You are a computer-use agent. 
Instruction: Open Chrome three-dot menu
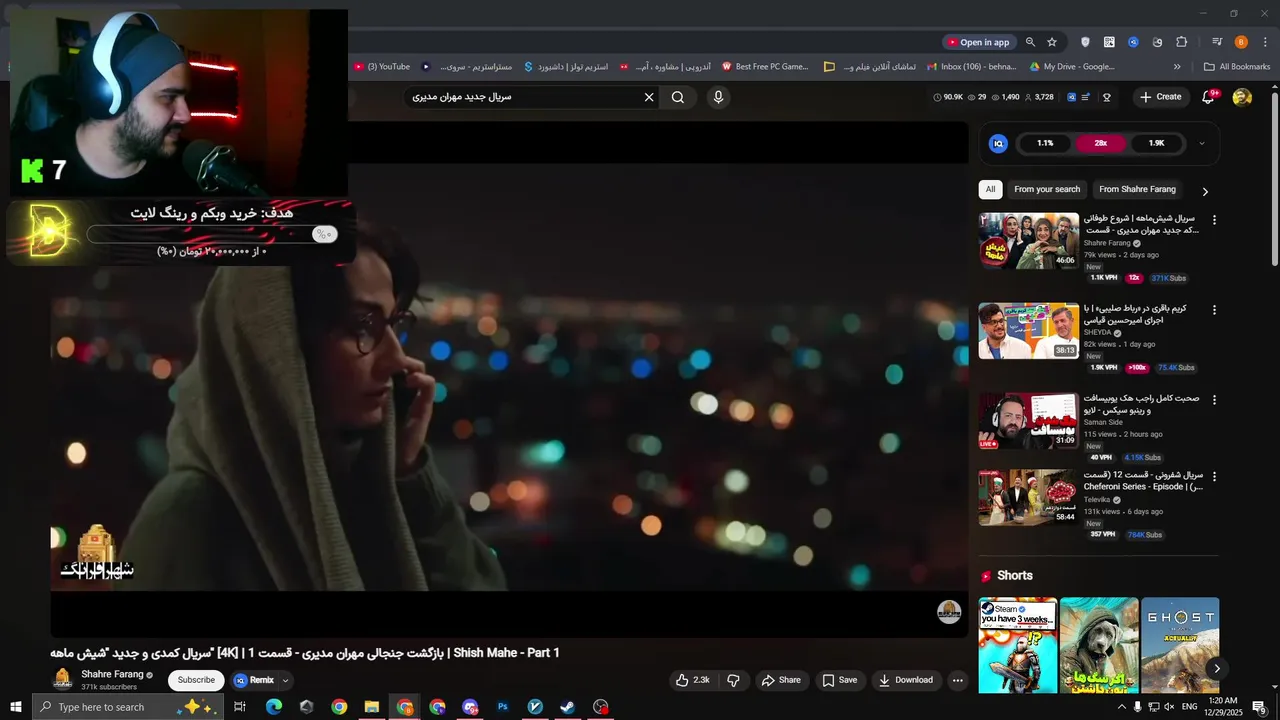[1265, 42]
